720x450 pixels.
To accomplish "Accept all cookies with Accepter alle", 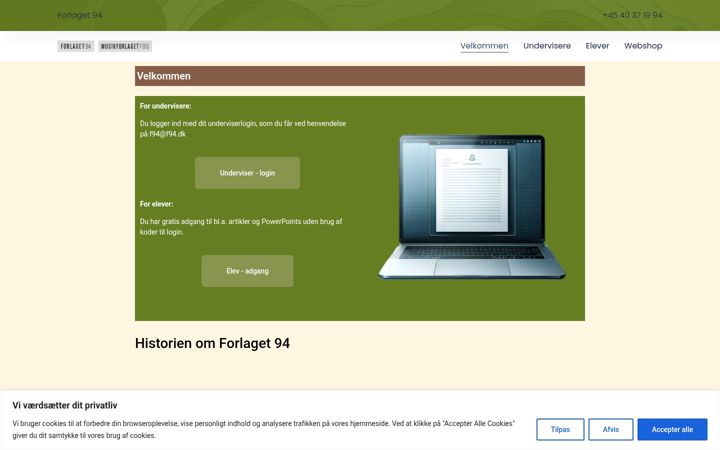I will 672,429.
